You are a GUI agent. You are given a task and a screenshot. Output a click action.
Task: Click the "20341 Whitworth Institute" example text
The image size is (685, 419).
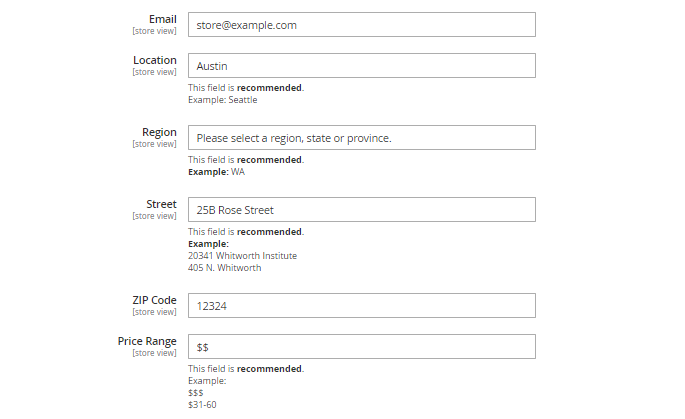pyautogui.click(x=242, y=256)
